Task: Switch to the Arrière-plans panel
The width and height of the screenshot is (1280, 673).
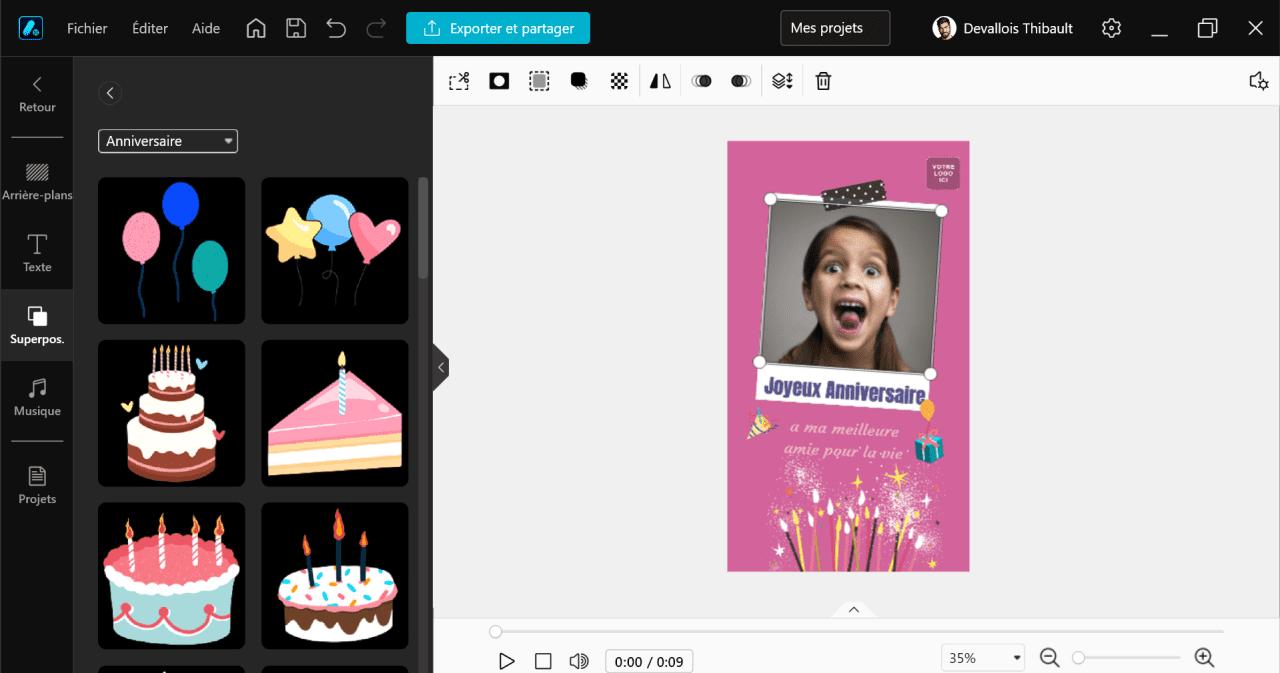Action: tap(37, 178)
